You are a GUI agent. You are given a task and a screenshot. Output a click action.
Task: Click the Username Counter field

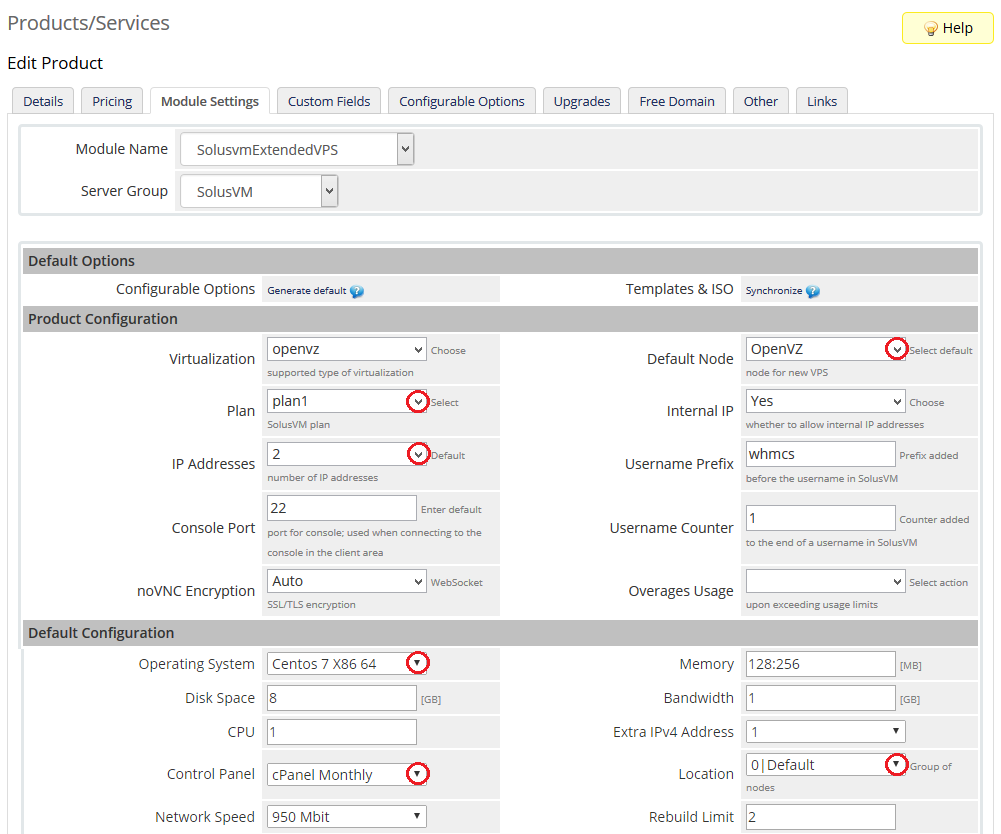(x=820, y=518)
